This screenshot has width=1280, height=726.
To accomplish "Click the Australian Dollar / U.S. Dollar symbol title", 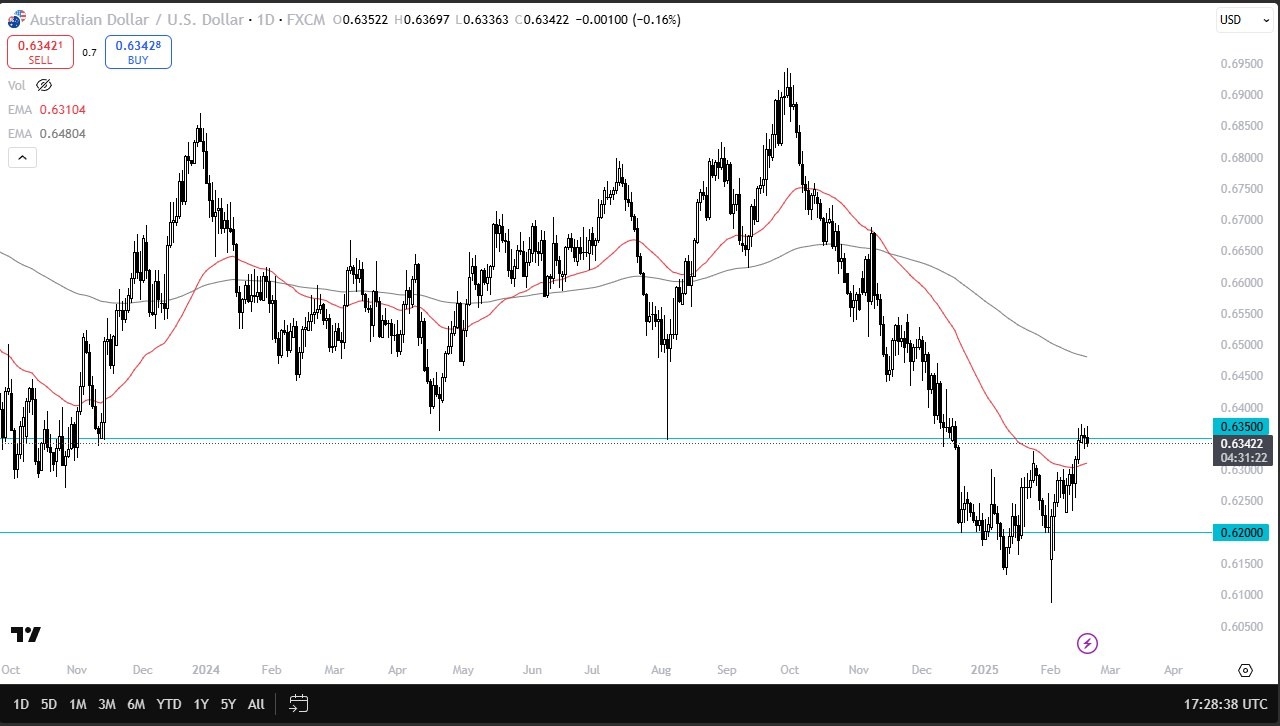I will pos(136,19).
